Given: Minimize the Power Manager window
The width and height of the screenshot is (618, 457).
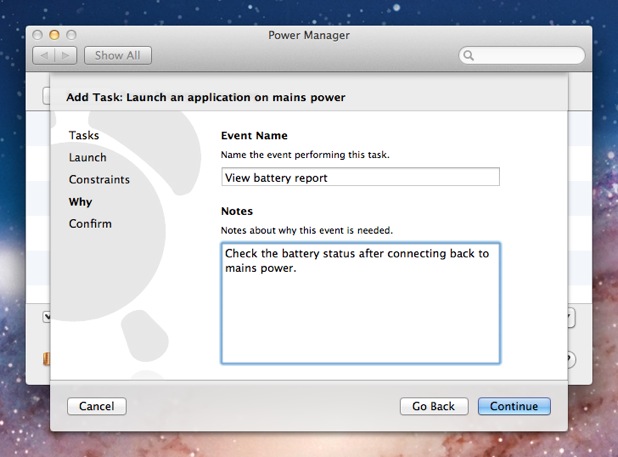Looking at the screenshot, I should point(54,35).
